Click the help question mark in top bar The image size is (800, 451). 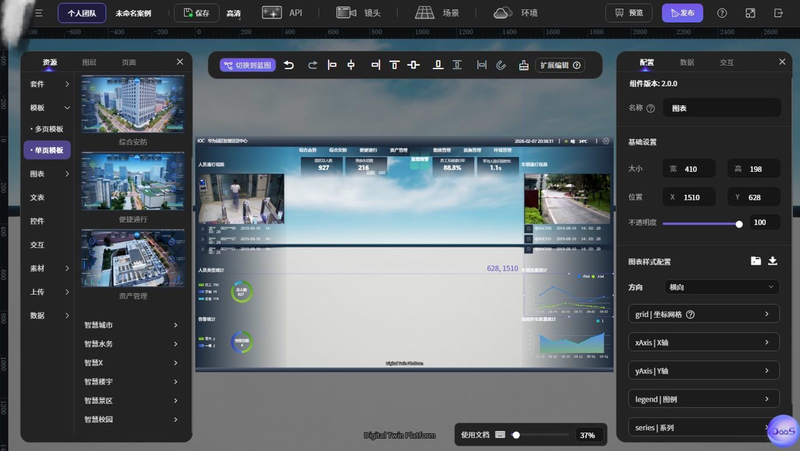point(722,13)
